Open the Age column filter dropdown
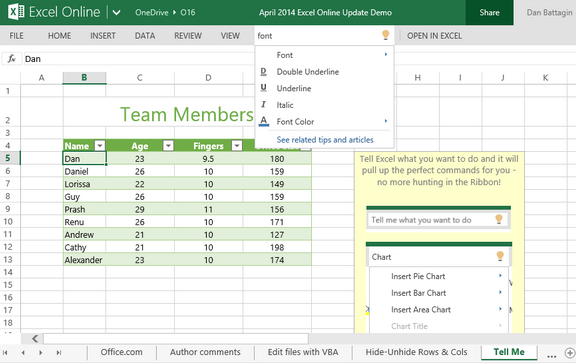The image size is (576, 364). tap(168, 146)
